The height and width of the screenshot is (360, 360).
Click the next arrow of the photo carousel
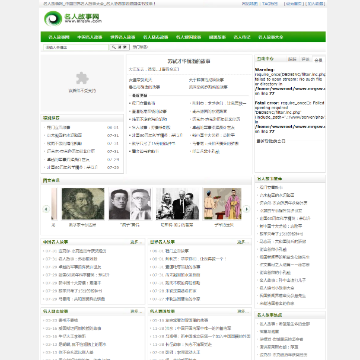(246, 209)
